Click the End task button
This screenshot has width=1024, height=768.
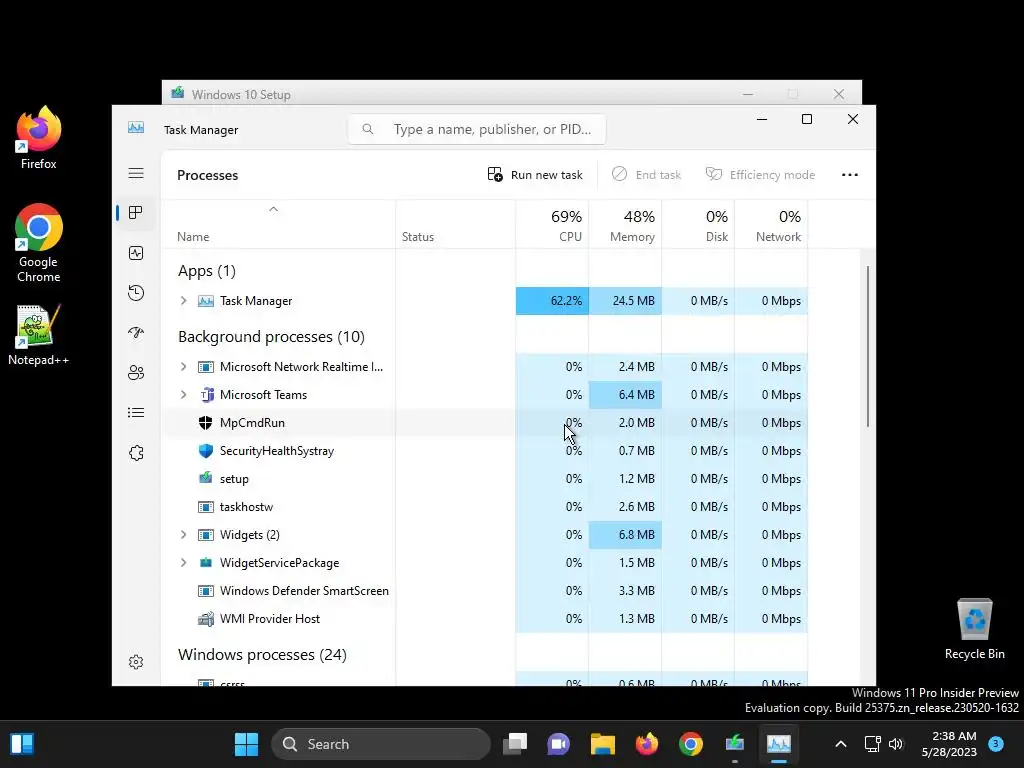click(x=647, y=175)
